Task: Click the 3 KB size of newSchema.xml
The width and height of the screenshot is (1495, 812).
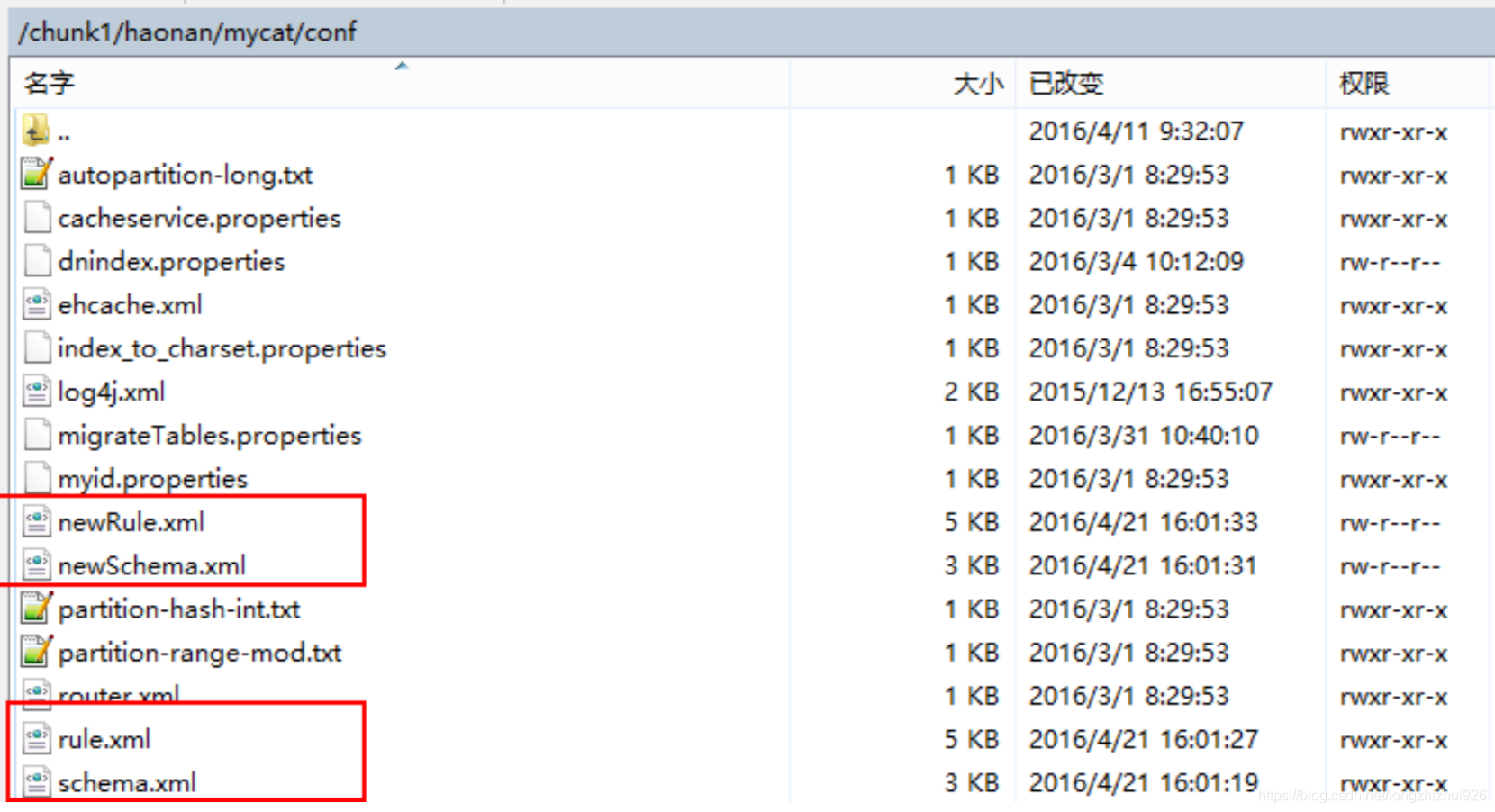Action: [x=972, y=565]
